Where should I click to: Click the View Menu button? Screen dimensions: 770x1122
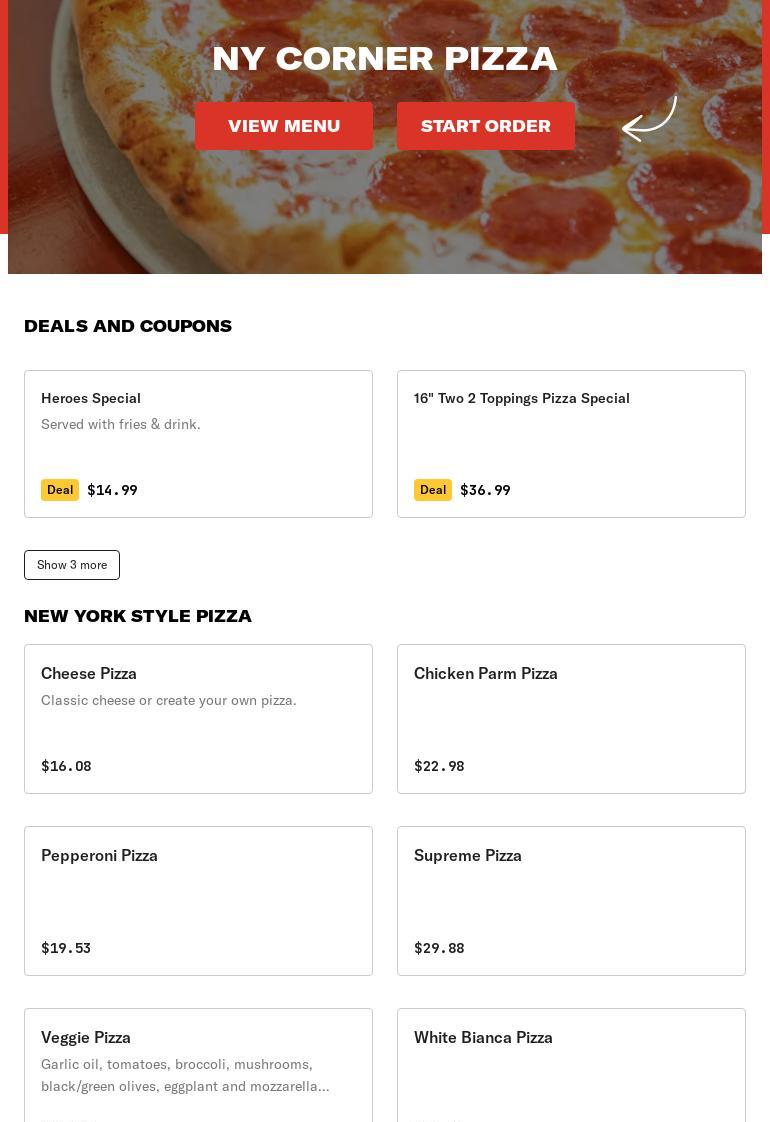(x=284, y=126)
